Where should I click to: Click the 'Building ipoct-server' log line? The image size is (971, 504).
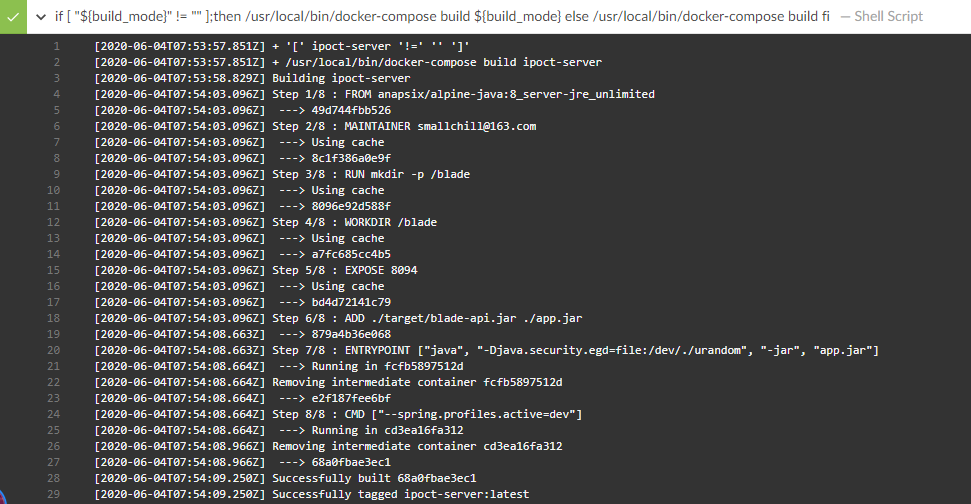tap(252, 78)
